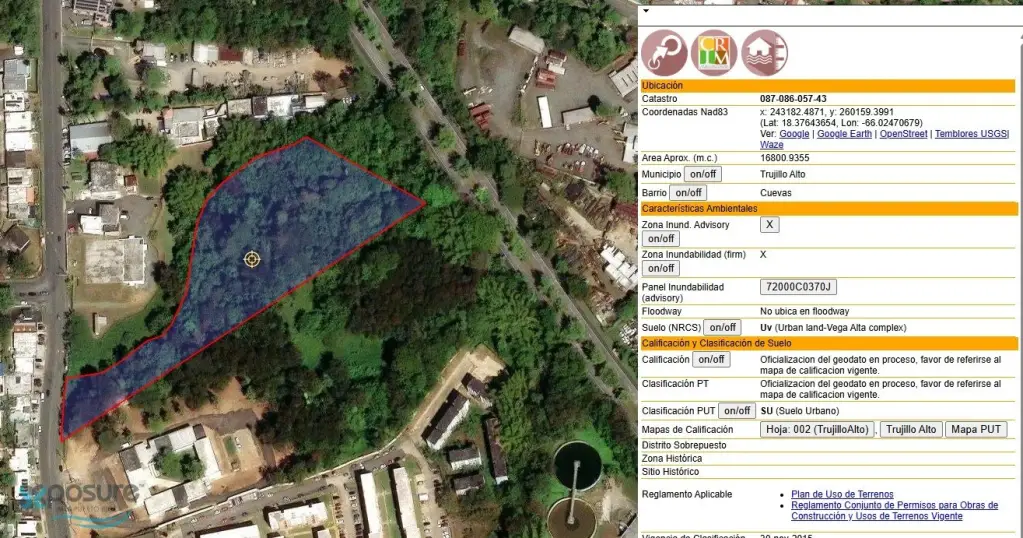Image resolution: width=1023 pixels, height=538 pixels.
Task: Open the OpenStreet link
Action: (x=903, y=134)
